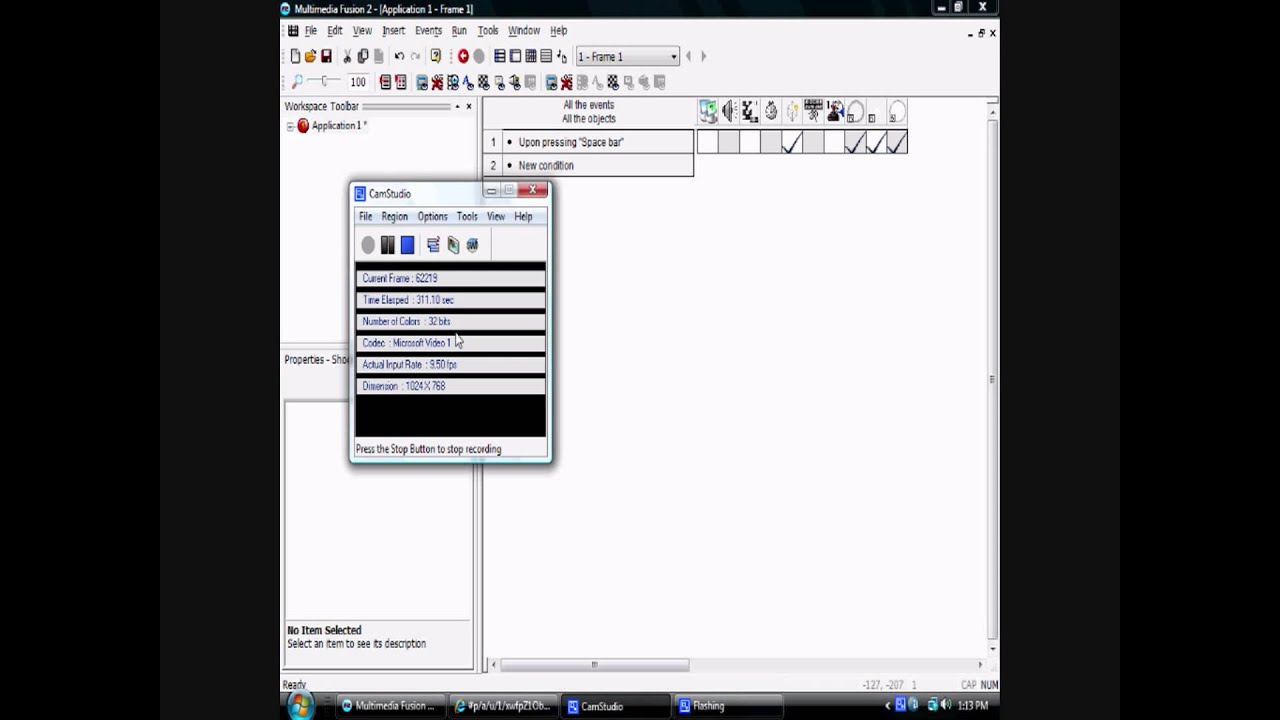Toggle Special conditions action cell, row 1
The image size is (1280, 720).
pos(707,143)
